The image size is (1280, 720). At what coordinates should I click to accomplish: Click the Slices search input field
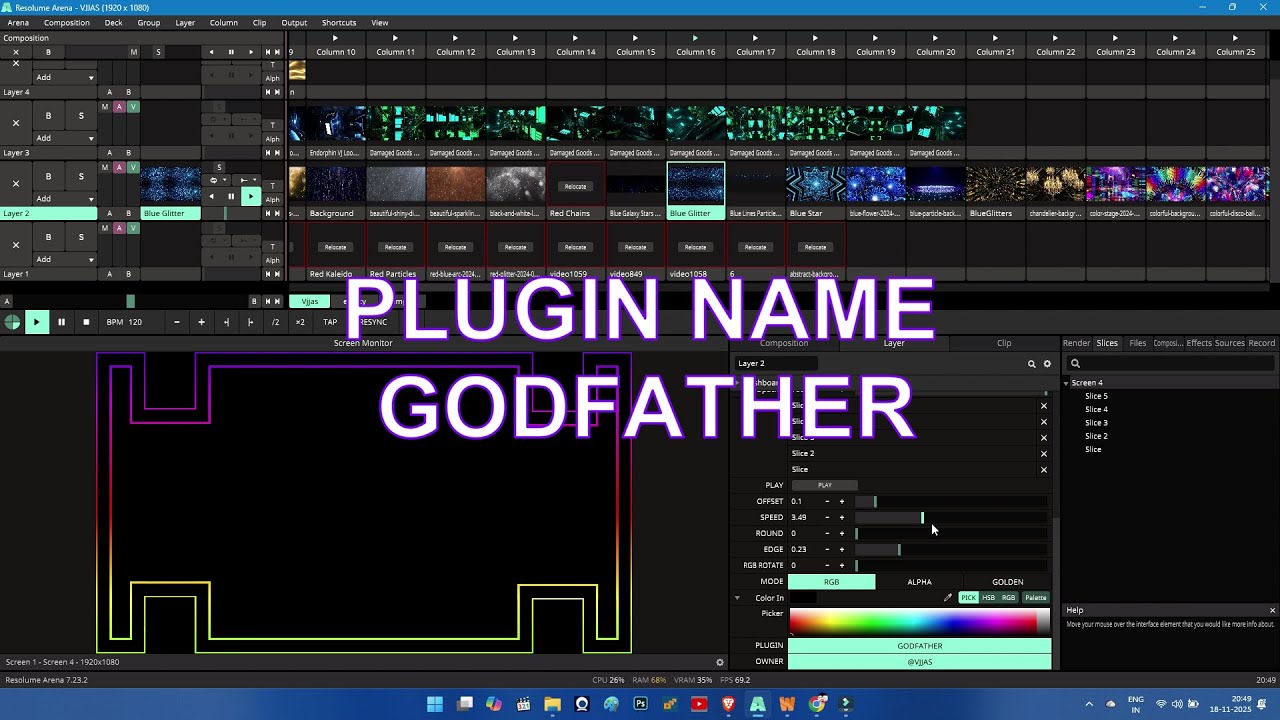point(1172,364)
